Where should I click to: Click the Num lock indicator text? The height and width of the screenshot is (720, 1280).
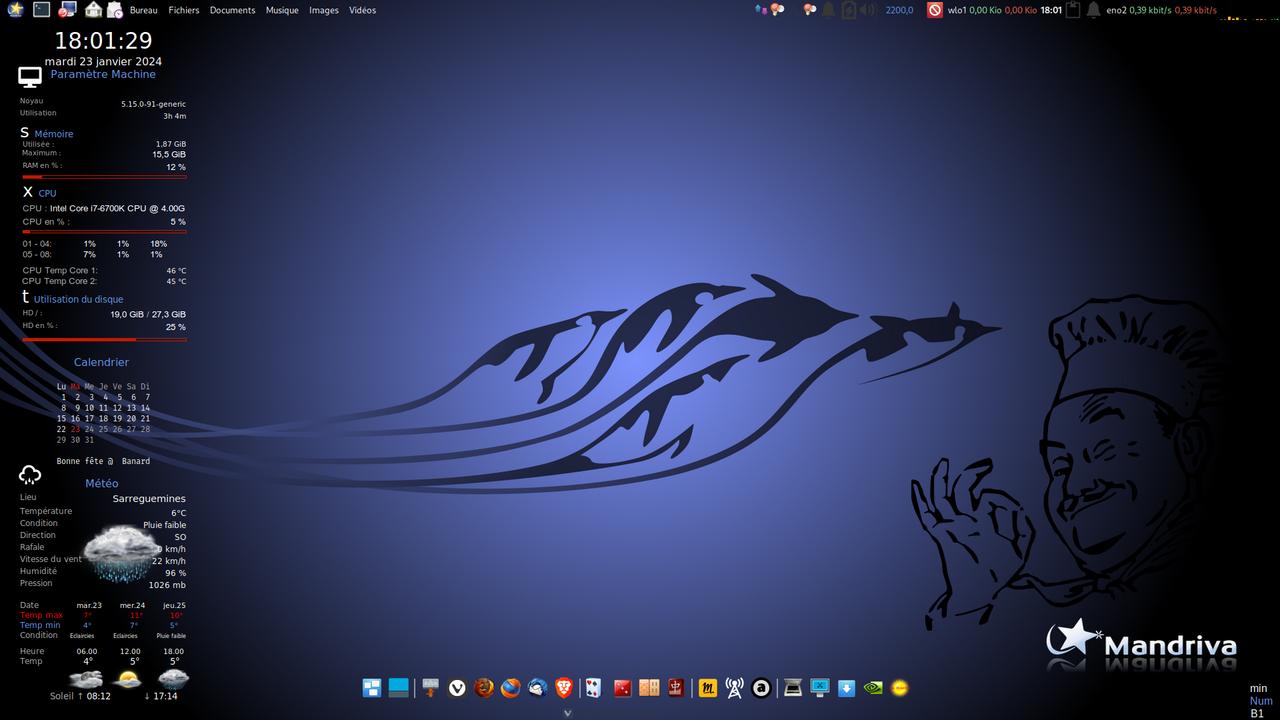(1261, 701)
